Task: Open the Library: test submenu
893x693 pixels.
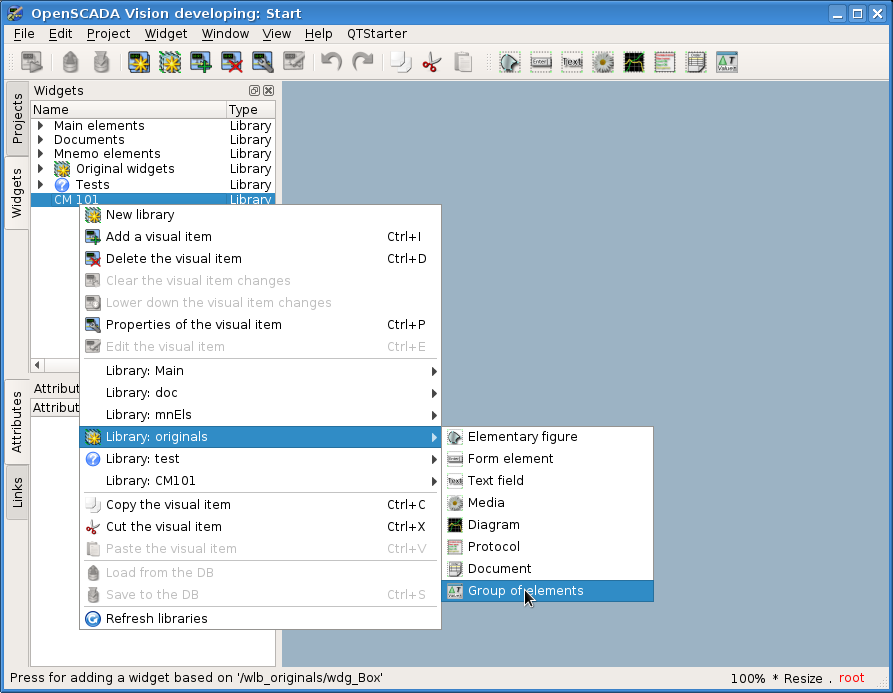Action: [x=261, y=459]
